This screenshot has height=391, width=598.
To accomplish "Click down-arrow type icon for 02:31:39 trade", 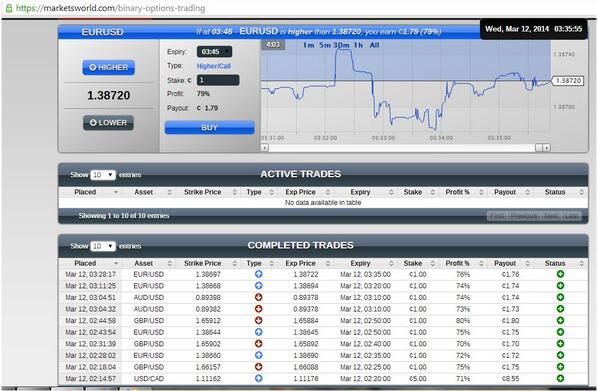I will (259, 344).
